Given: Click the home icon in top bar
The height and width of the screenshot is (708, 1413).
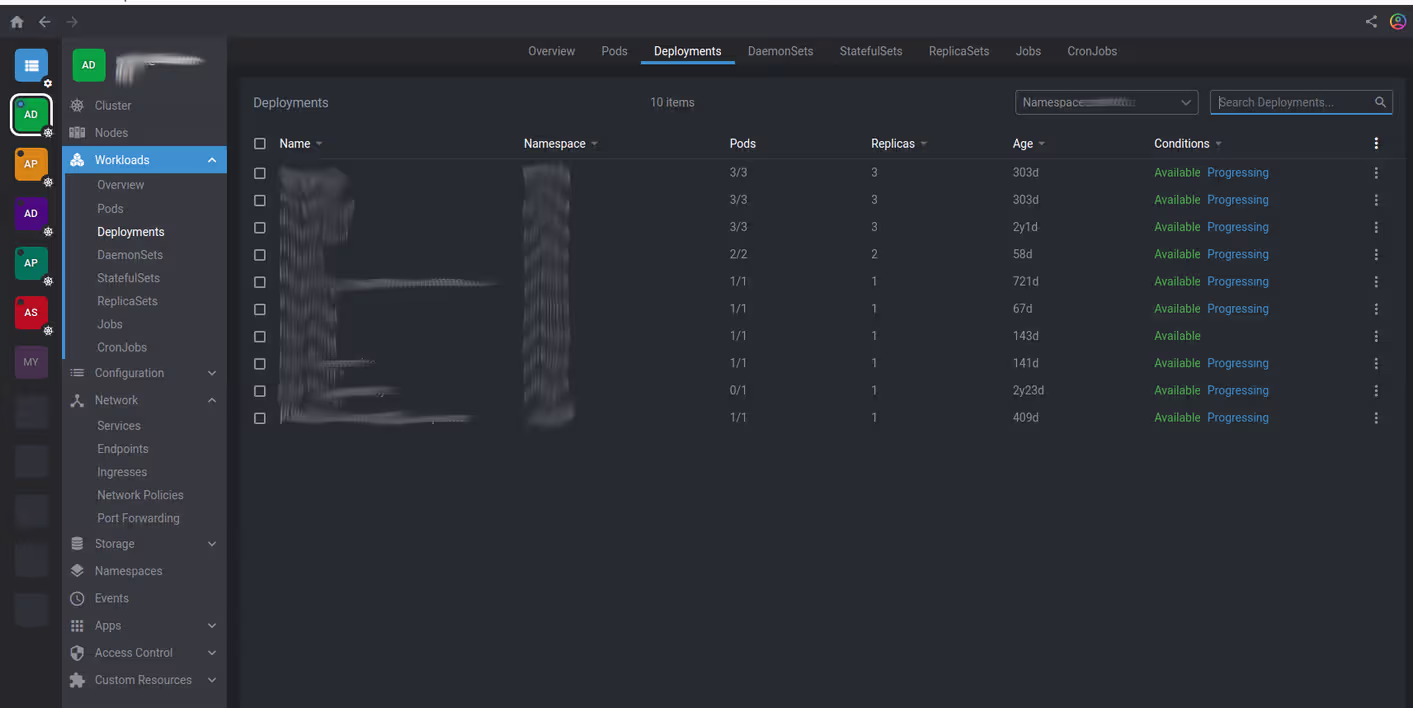Looking at the screenshot, I should point(17,22).
